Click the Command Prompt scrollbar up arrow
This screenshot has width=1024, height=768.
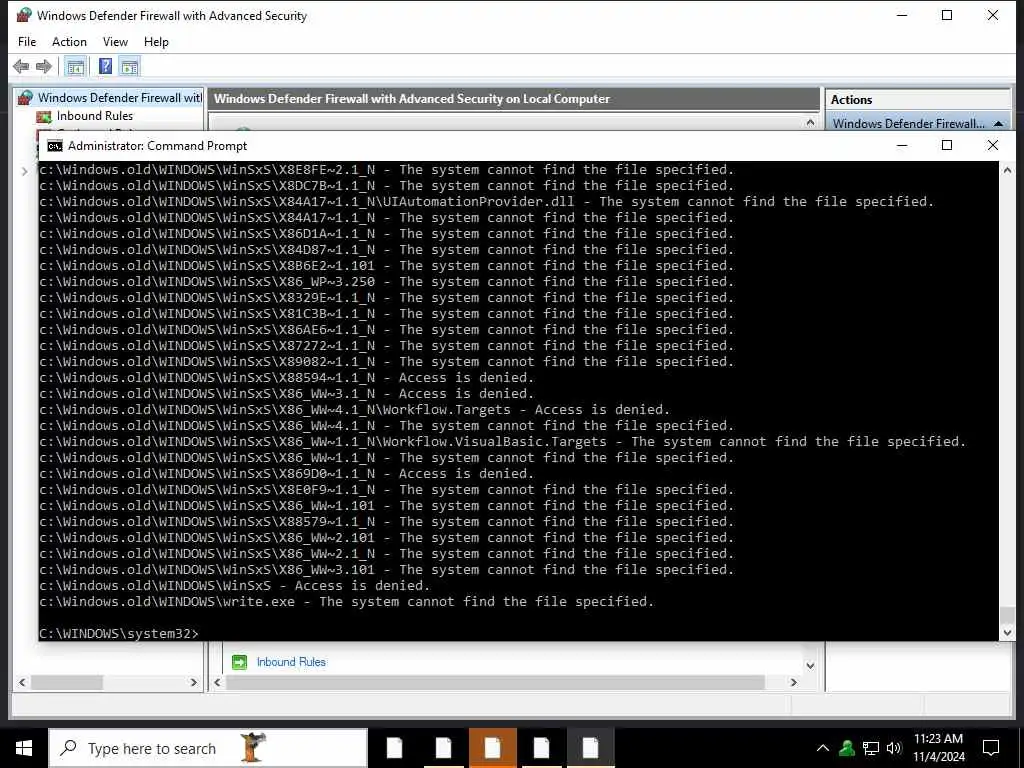pos(1007,170)
